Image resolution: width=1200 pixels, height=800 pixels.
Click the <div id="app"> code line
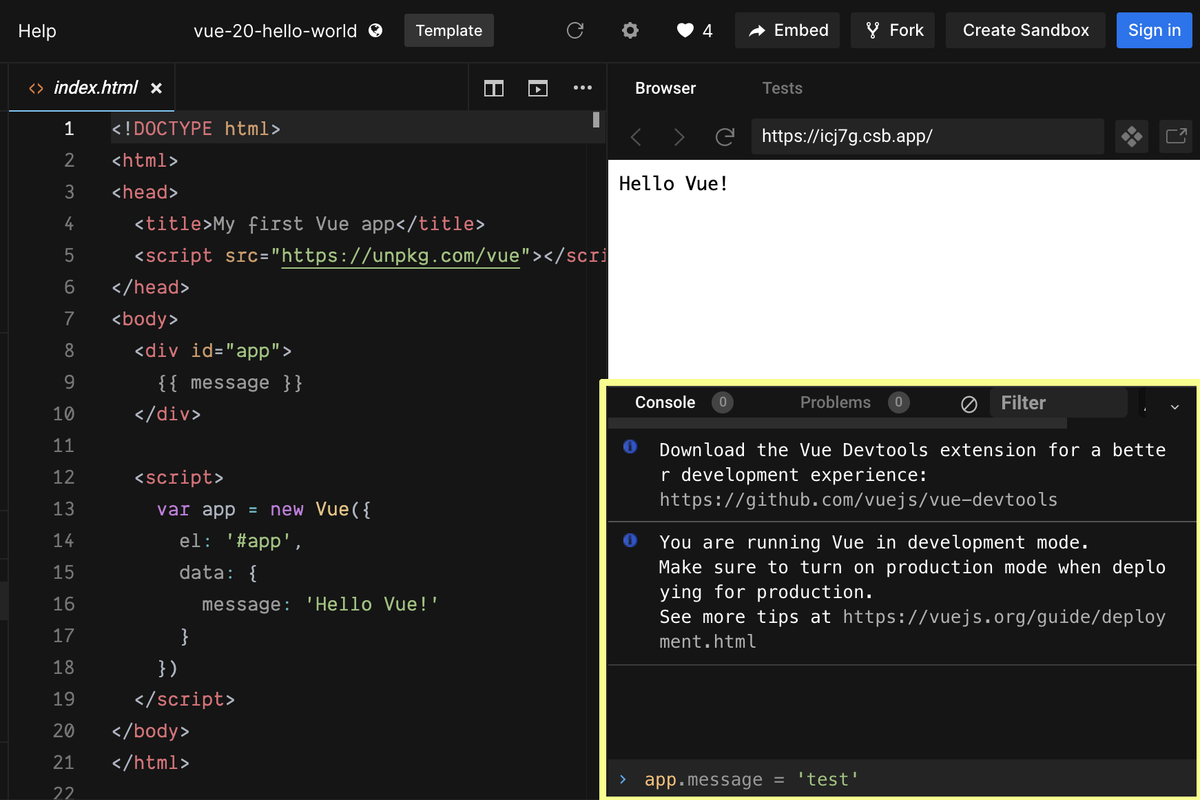pyautogui.click(x=213, y=351)
